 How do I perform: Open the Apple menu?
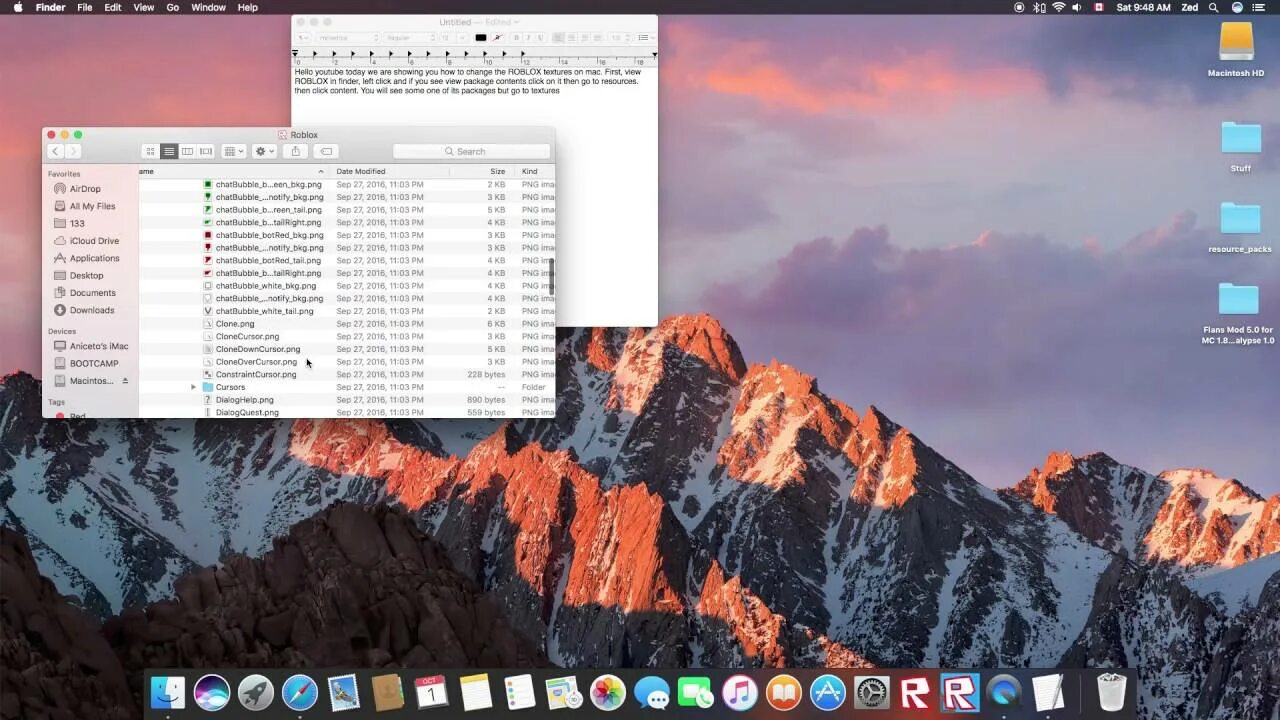pos(17,7)
